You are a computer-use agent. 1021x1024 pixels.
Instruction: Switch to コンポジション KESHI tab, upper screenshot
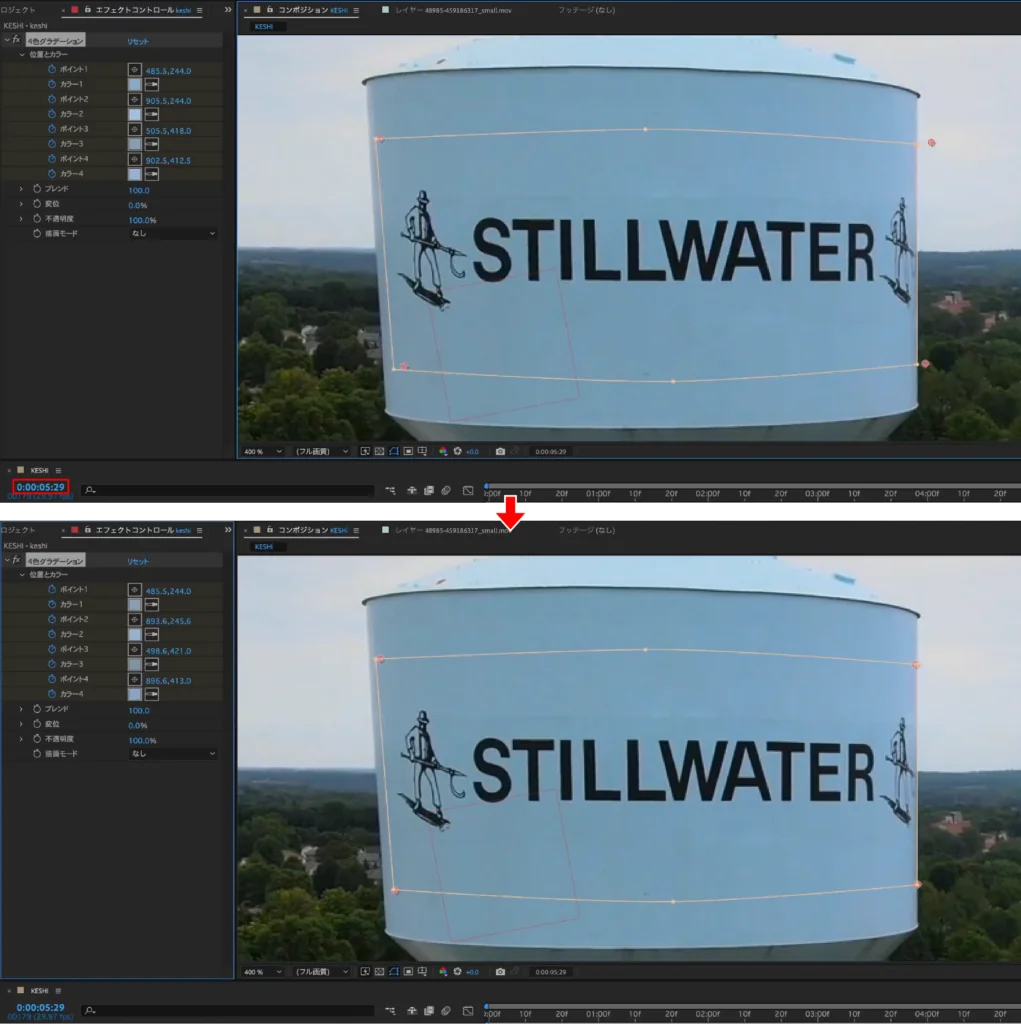[x=313, y=10]
